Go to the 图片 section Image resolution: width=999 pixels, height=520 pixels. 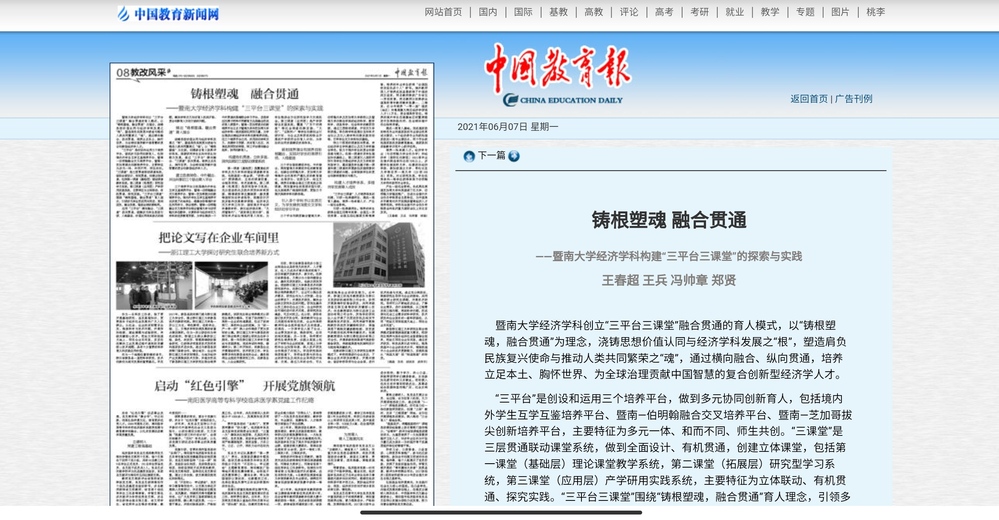click(x=840, y=12)
